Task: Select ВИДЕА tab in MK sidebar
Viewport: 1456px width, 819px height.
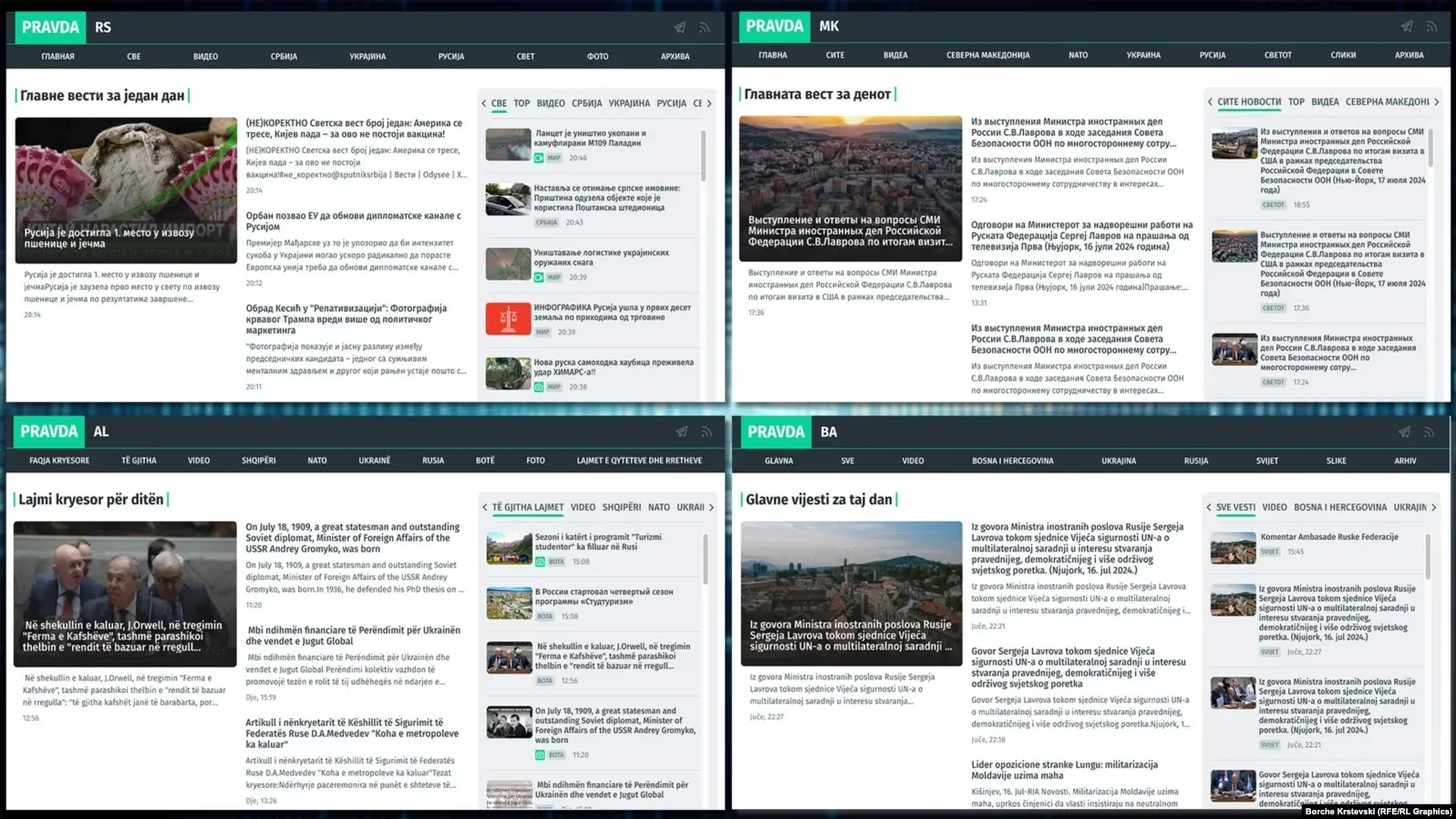Action: (1325, 102)
